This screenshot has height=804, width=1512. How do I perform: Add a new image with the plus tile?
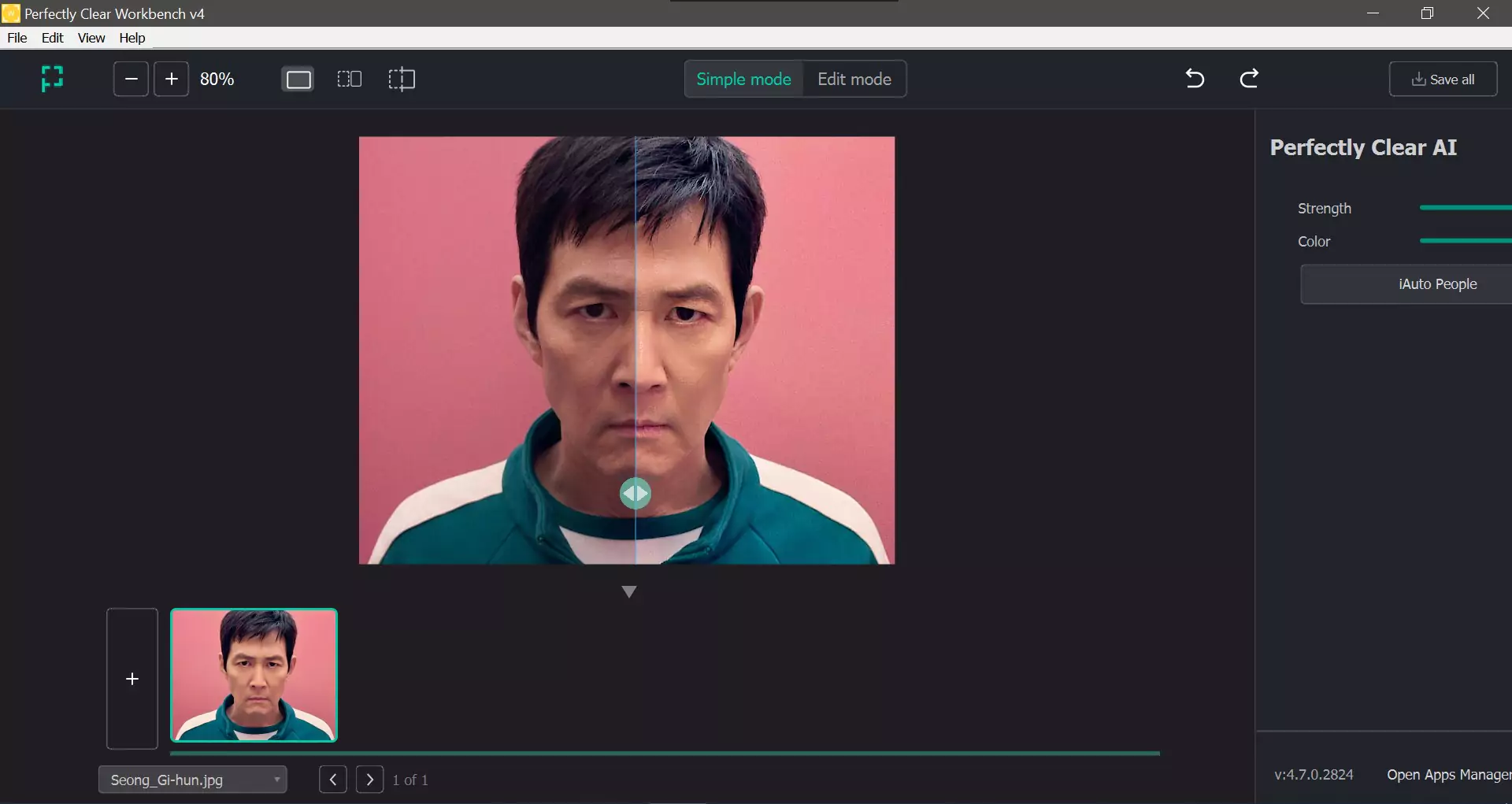(x=132, y=678)
